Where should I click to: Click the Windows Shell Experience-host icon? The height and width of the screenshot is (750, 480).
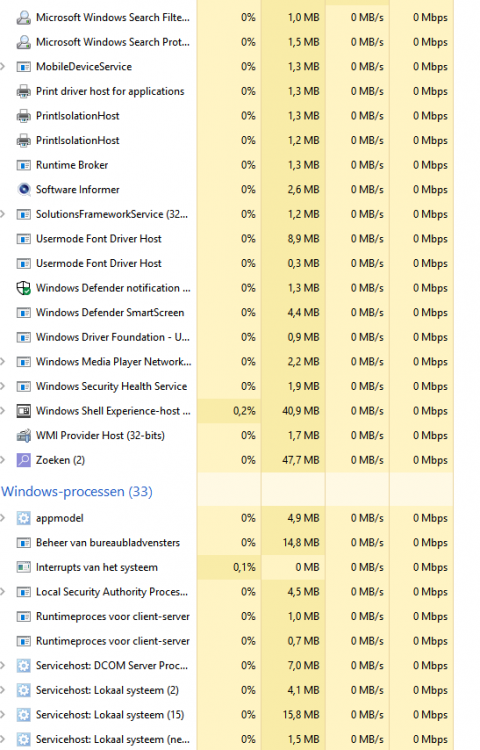(23, 411)
